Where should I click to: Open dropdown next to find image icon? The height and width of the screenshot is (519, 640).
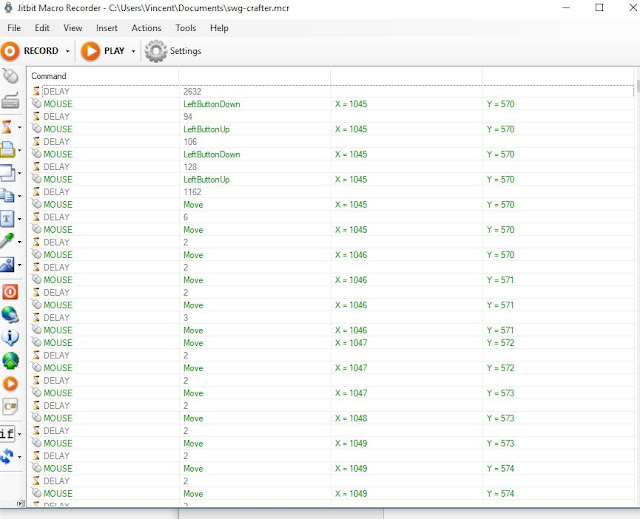(19, 265)
